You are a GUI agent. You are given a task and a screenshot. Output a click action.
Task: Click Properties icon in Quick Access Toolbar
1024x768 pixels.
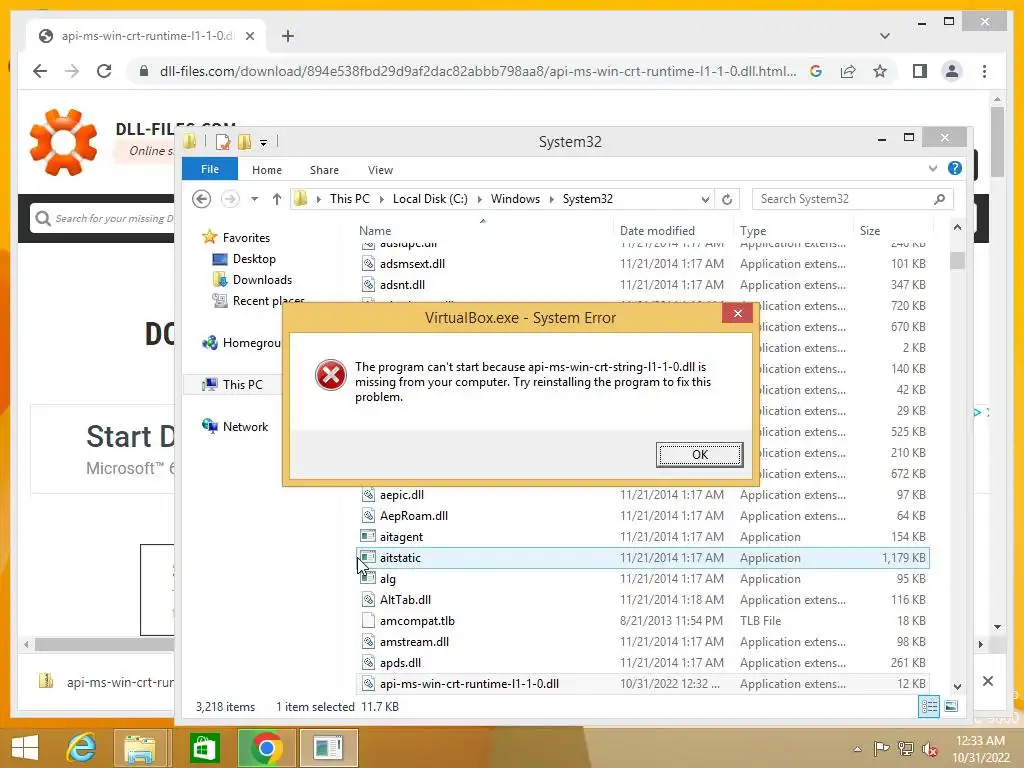pos(223,142)
